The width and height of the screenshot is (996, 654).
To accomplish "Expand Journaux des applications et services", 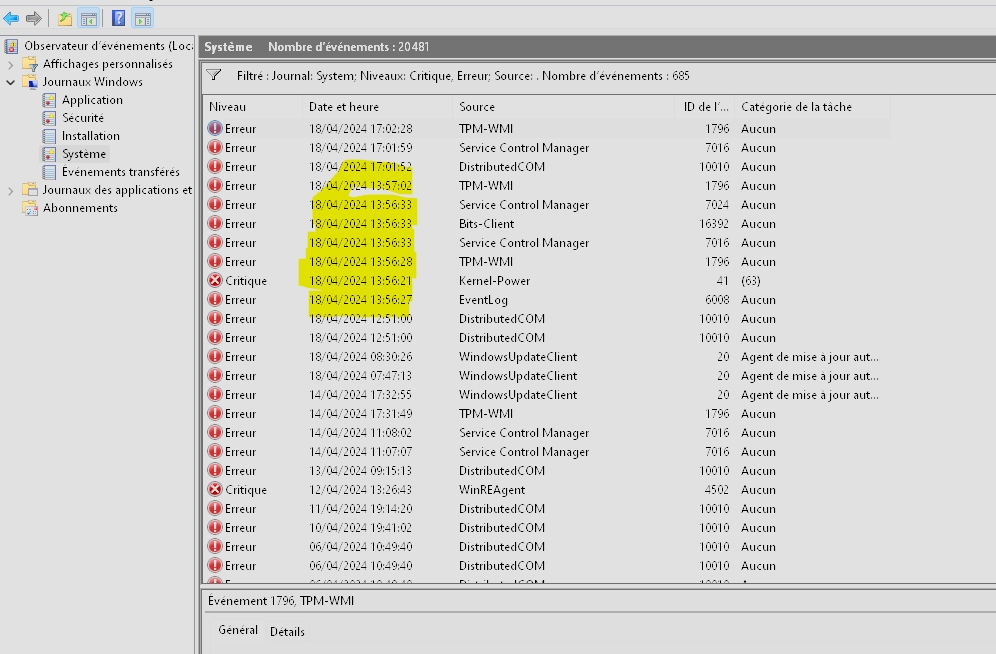I will pyautogui.click(x=11, y=190).
